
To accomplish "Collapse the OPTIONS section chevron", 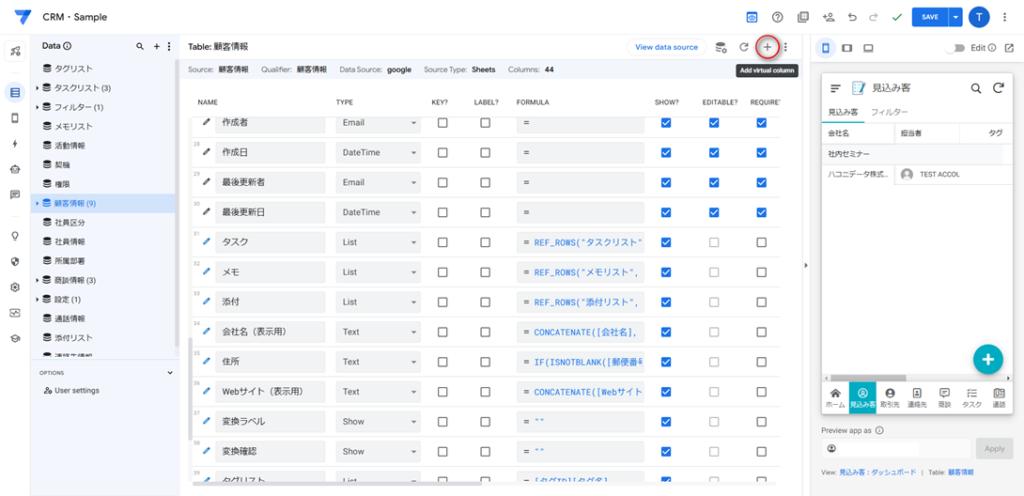I will click(x=170, y=373).
